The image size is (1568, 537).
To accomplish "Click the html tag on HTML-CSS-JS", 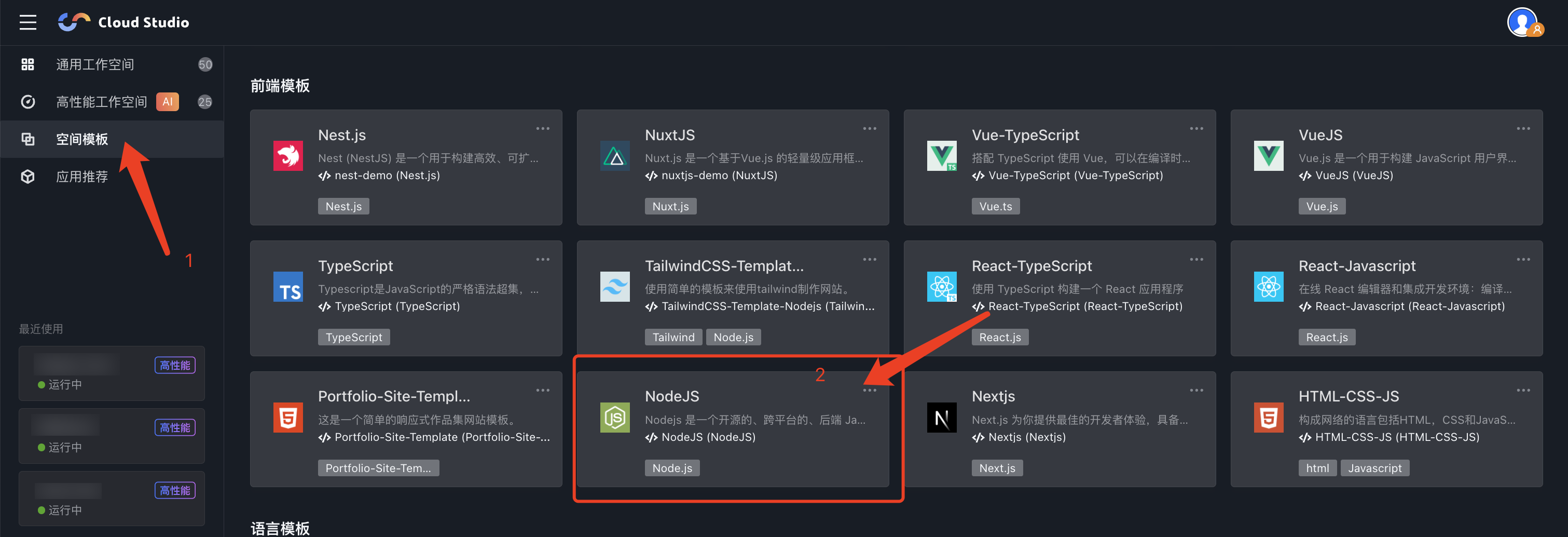I will coord(1317,468).
